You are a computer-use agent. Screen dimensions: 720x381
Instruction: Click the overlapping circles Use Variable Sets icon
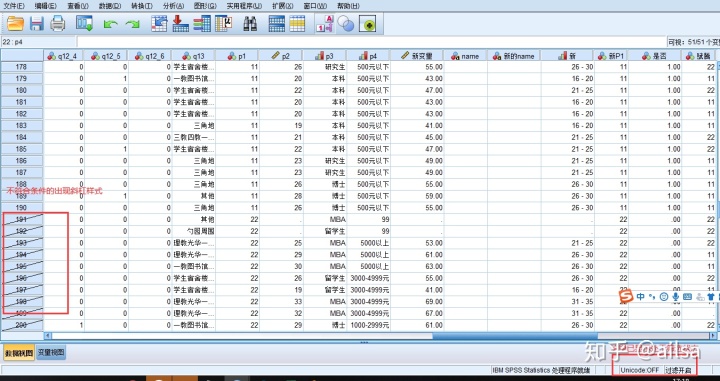tap(346, 23)
